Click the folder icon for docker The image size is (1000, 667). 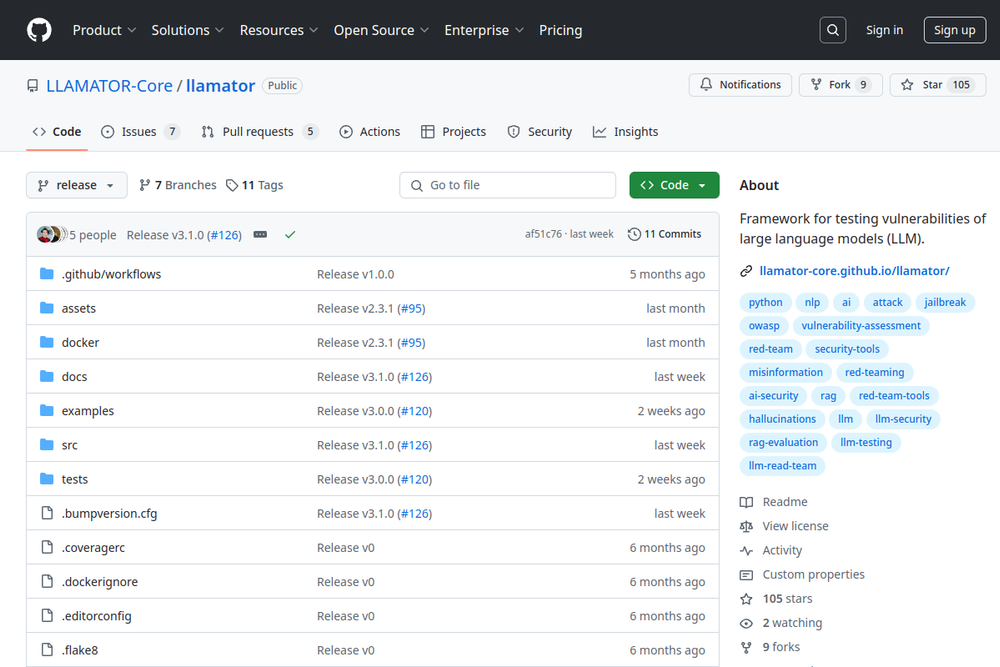(x=47, y=342)
